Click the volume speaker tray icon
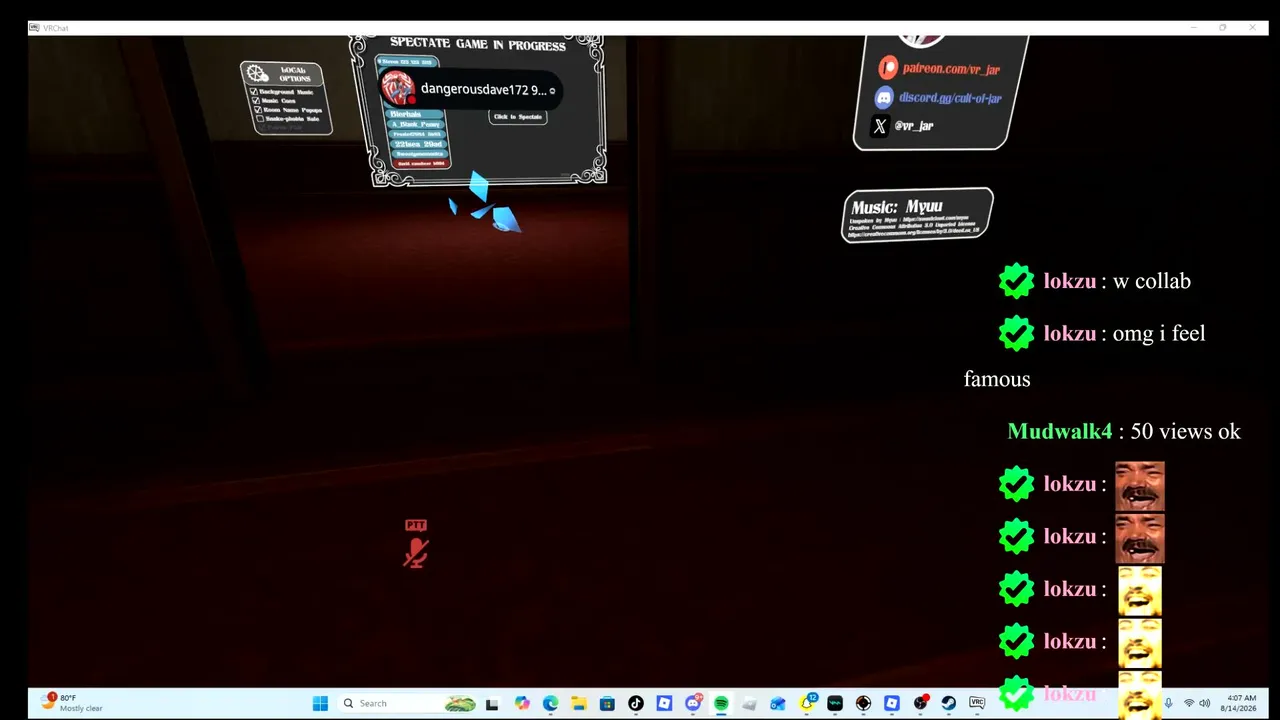 [1204, 703]
